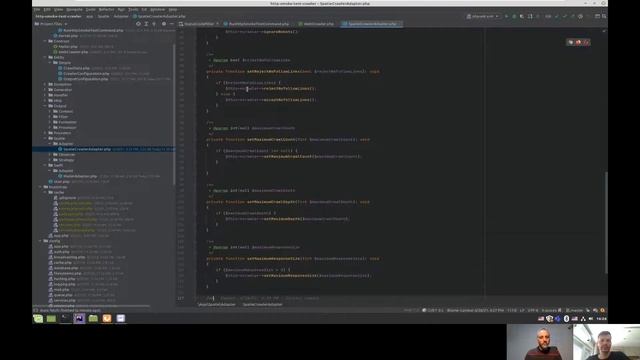Click the Debug bug icon in toolbar
This screenshot has width=640, height=360.
pos(514,16)
